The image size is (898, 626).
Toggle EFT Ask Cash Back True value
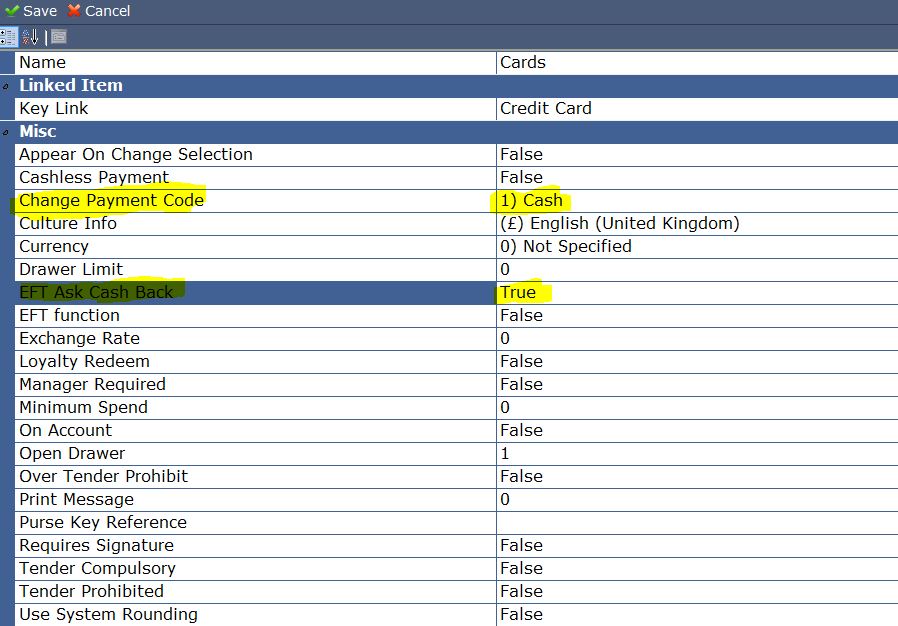(x=697, y=293)
